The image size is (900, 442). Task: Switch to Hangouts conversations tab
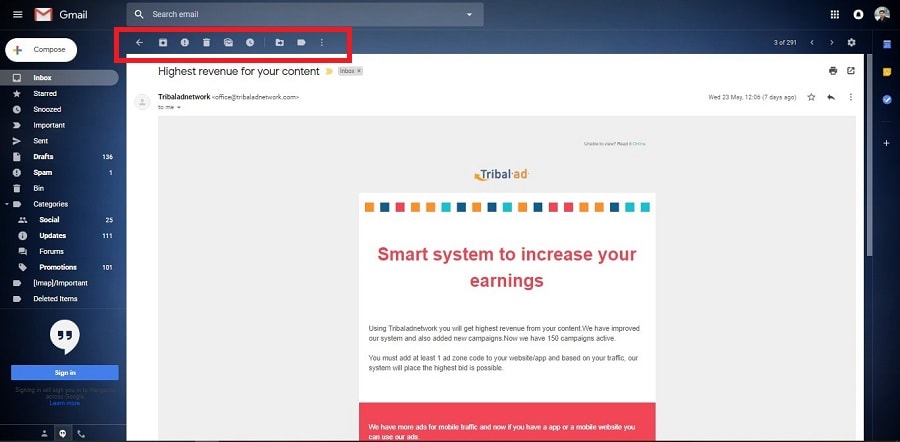62,434
